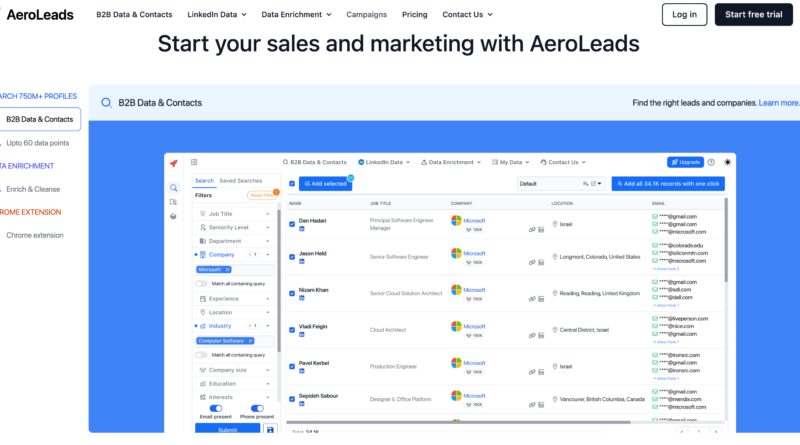
Task: Click the Microsoft logo in Vladi Feigin row
Action: point(456,327)
